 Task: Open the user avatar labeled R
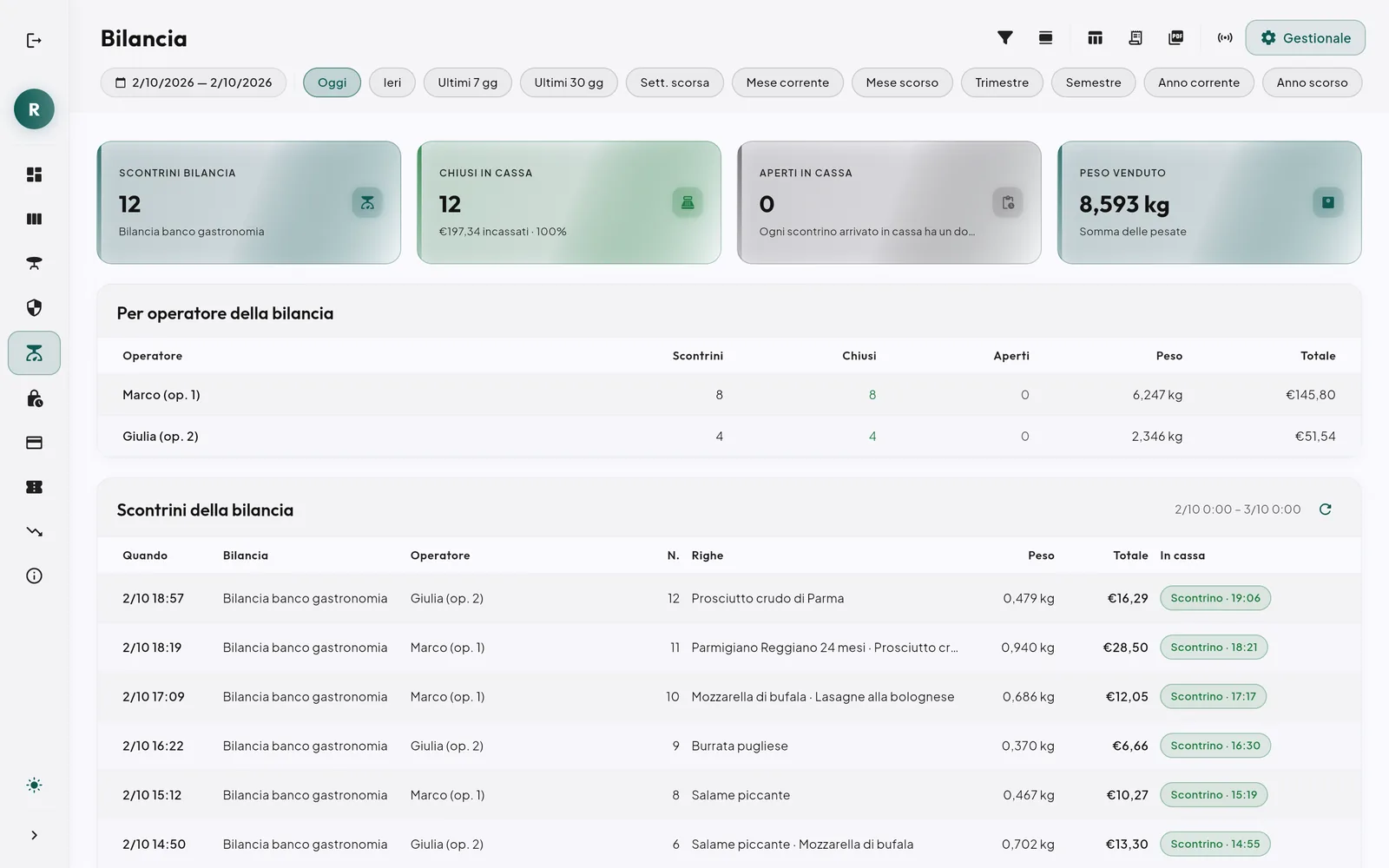tap(34, 109)
